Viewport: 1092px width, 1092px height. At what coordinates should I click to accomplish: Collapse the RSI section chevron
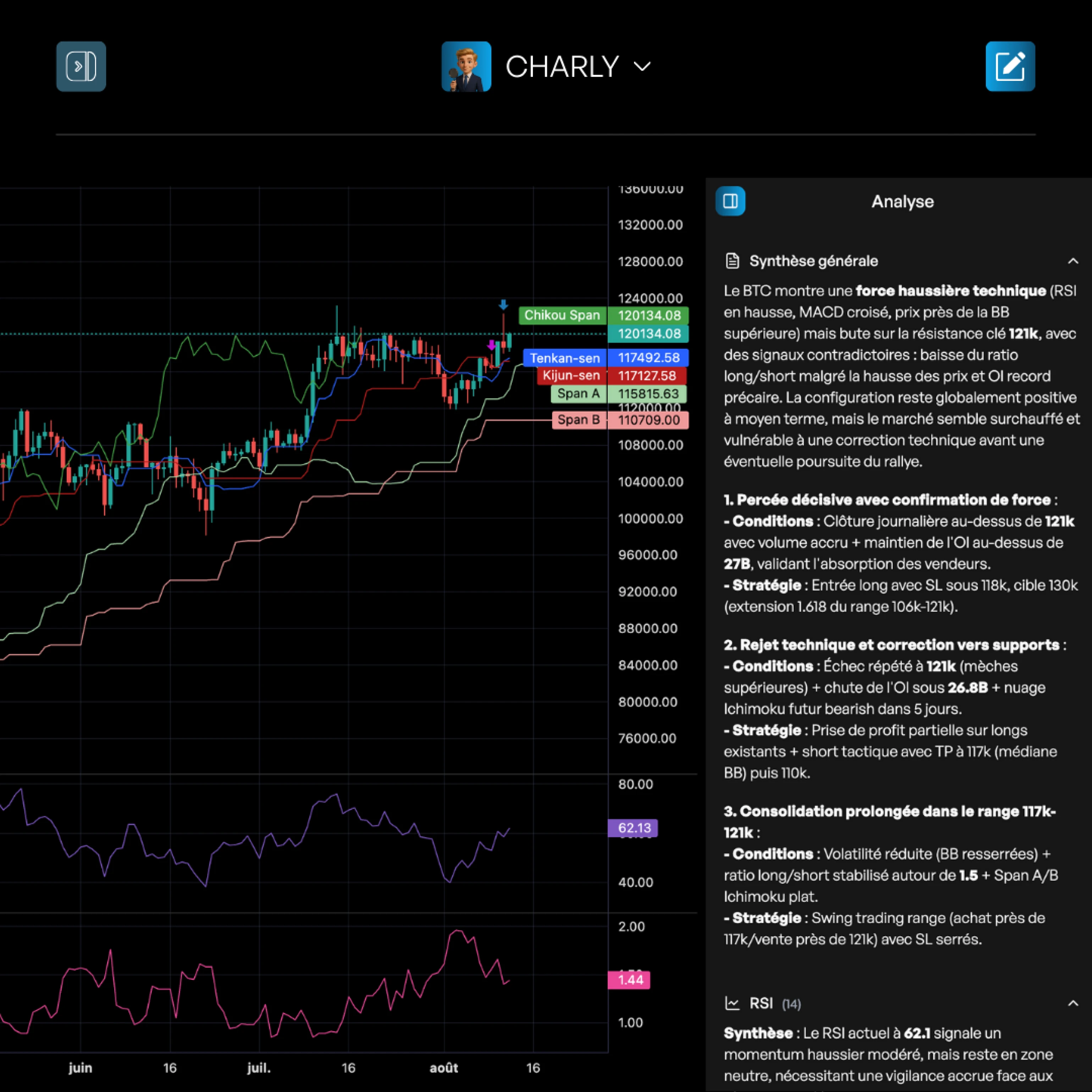1073,1004
